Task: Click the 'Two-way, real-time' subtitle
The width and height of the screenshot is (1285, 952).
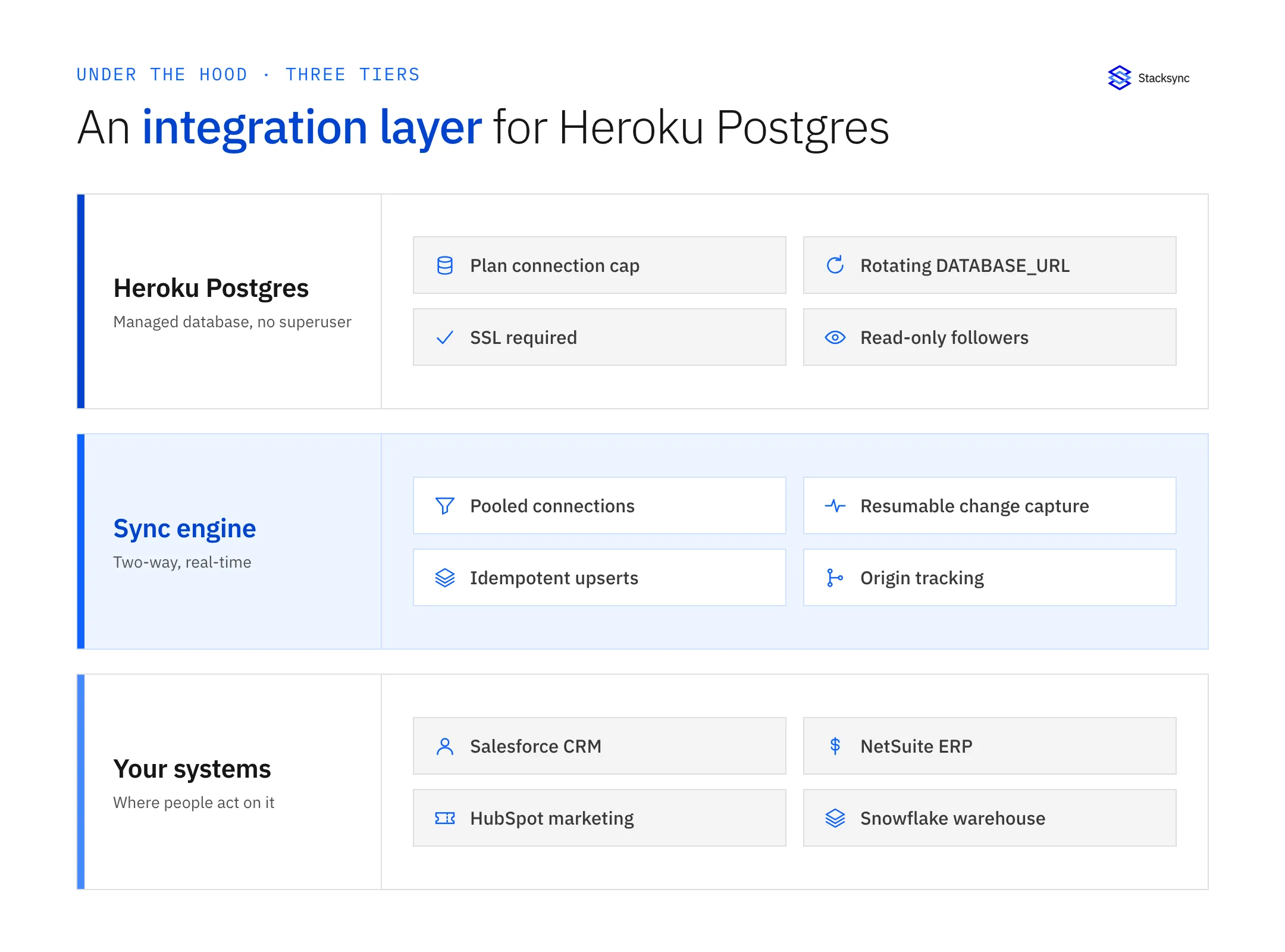Action: tap(182, 562)
